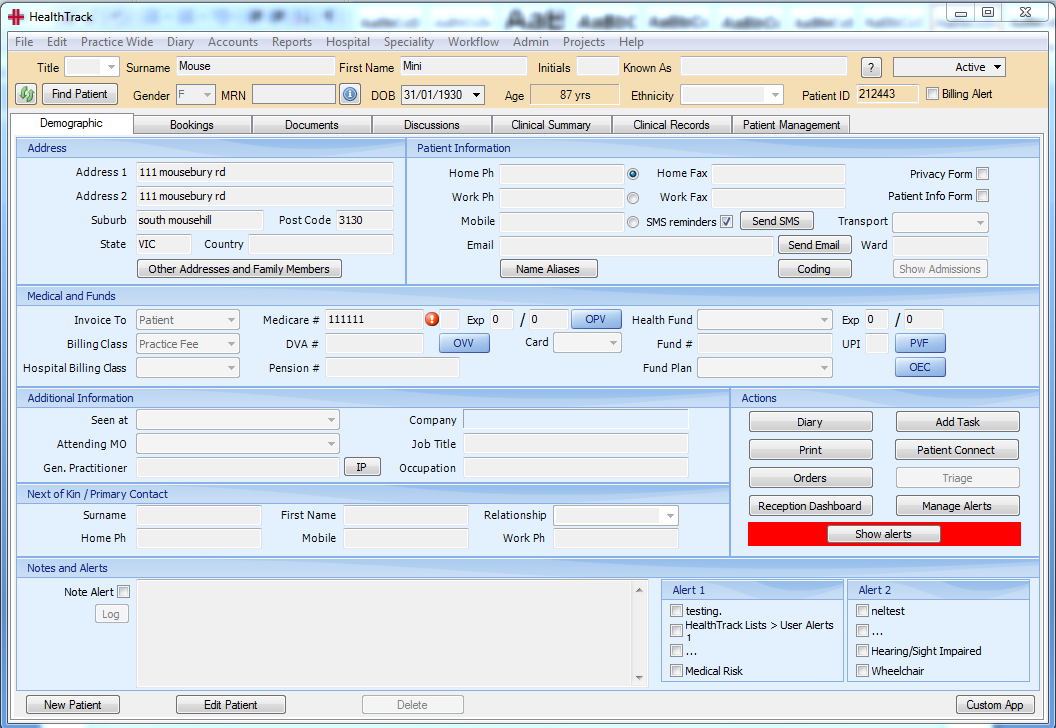Open the Documents tab
Image resolution: width=1056 pixels, height=728 pixels.
(x=312, y=125)
